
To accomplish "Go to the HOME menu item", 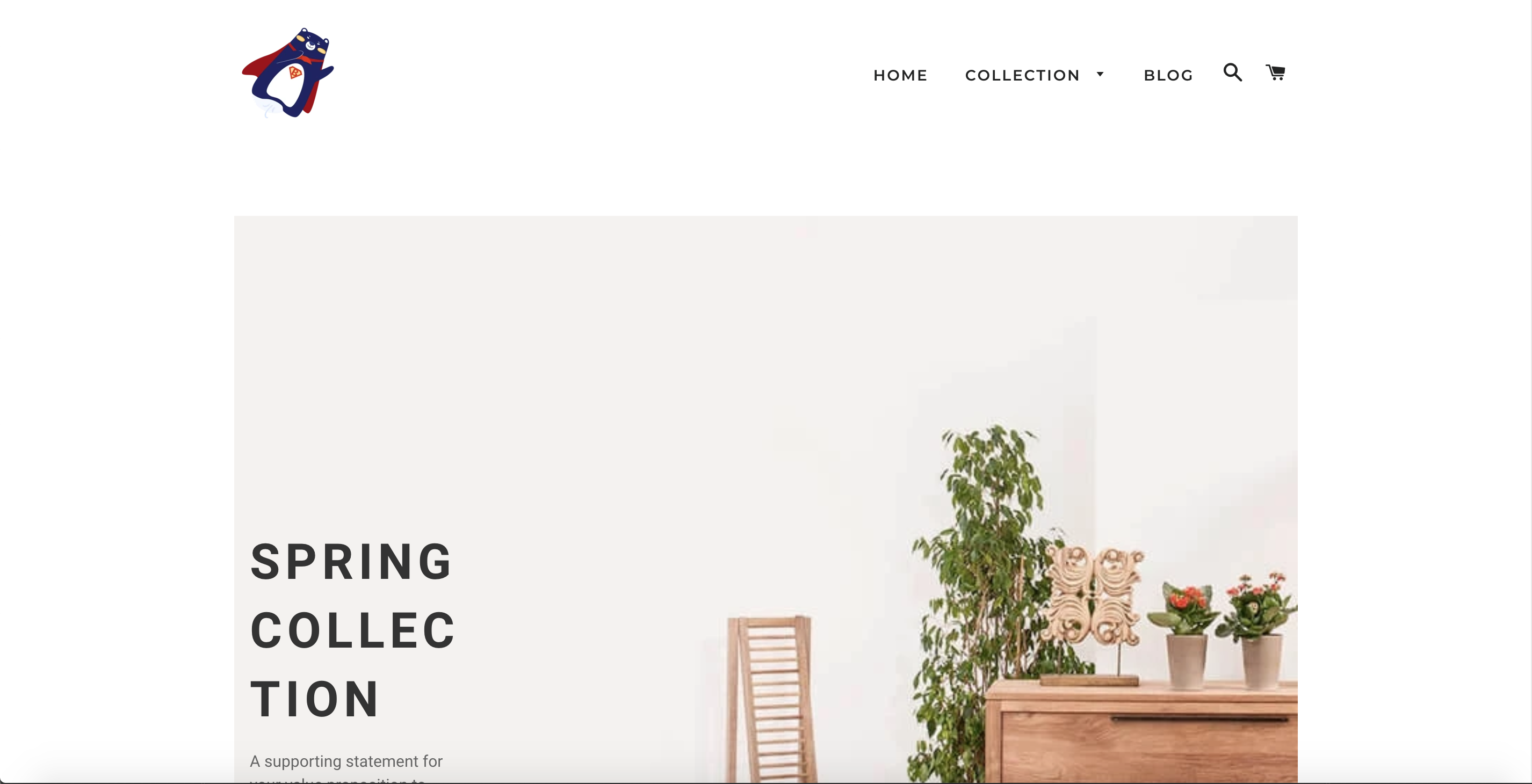I will point(900,76).
